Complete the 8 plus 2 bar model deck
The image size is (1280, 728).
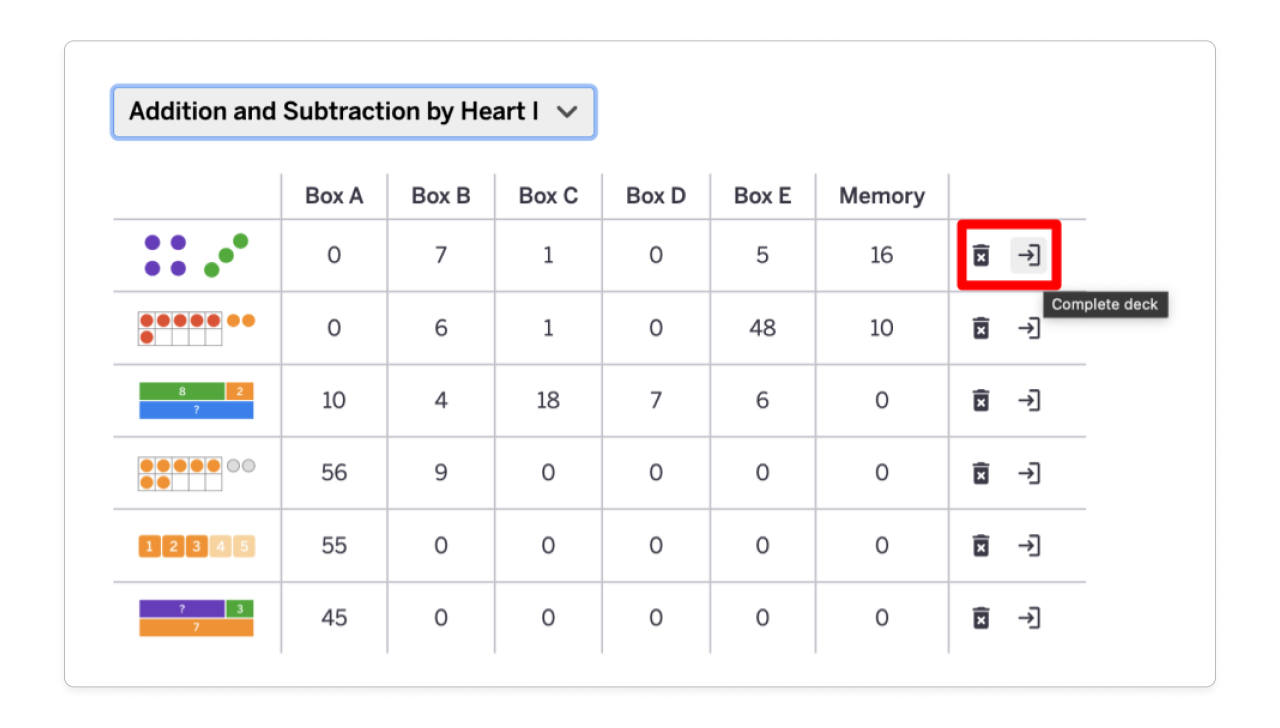click(x=1029, y=400)
